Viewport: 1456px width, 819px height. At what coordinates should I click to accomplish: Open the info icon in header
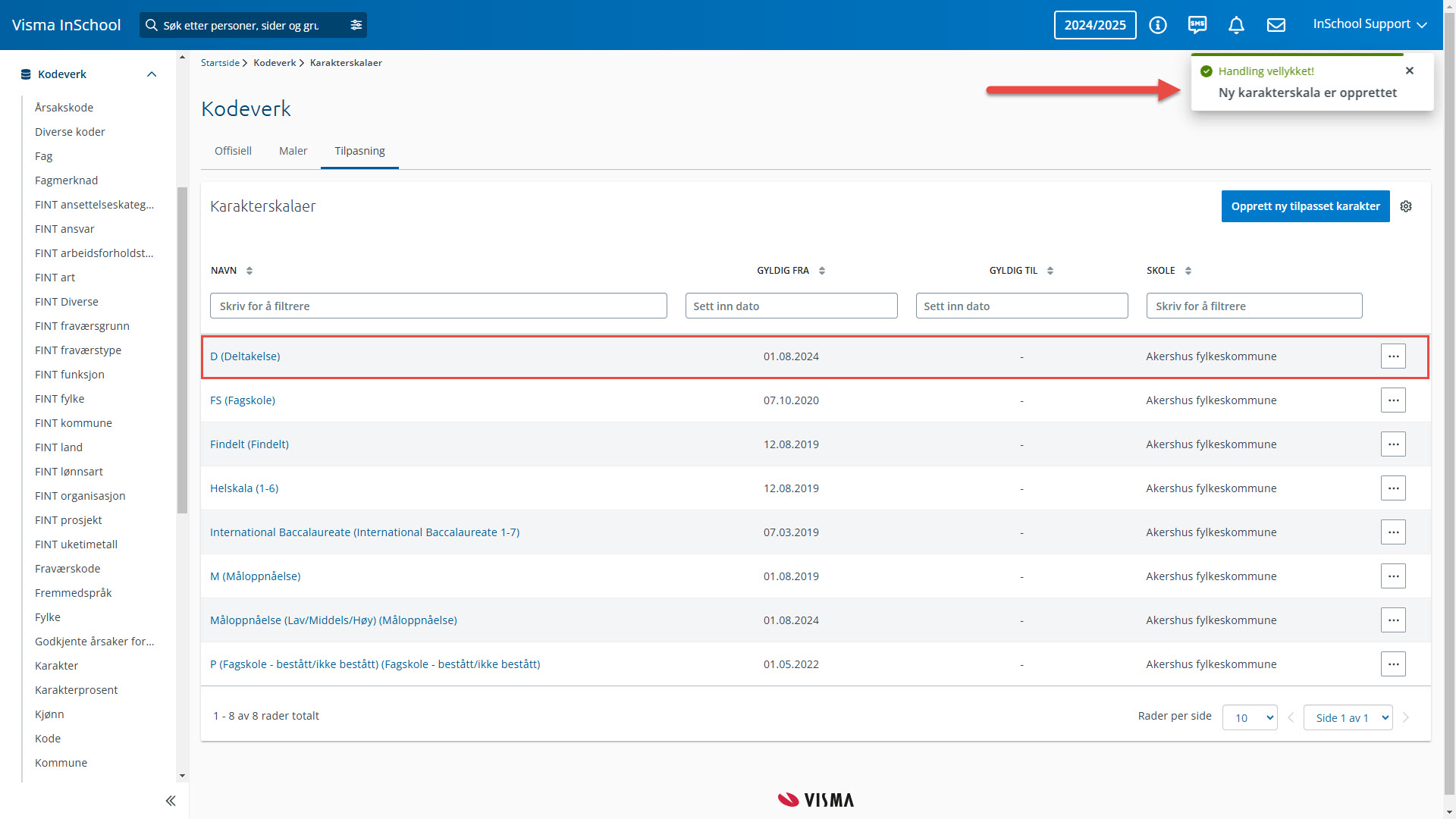pos(1157,25)
